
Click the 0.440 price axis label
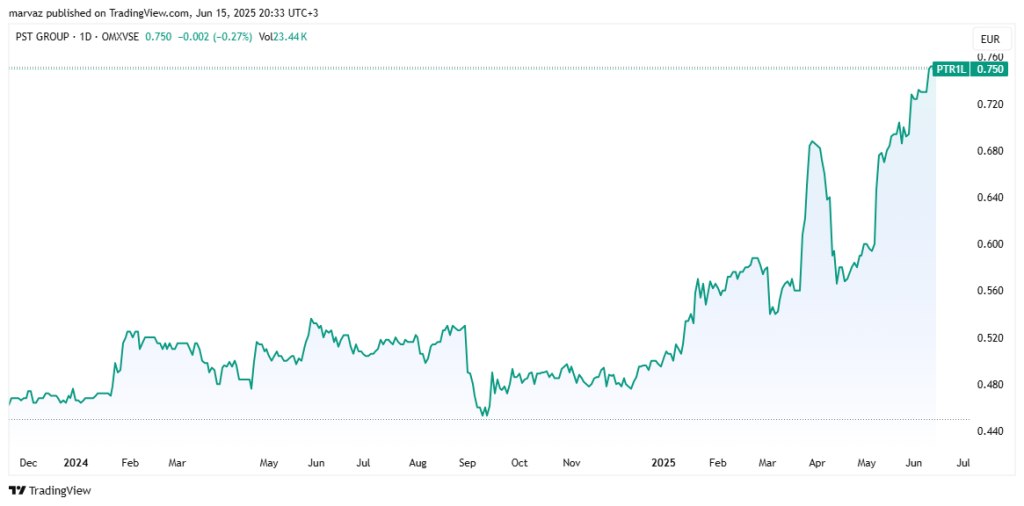pyautogui.click(x=989, y=432)
